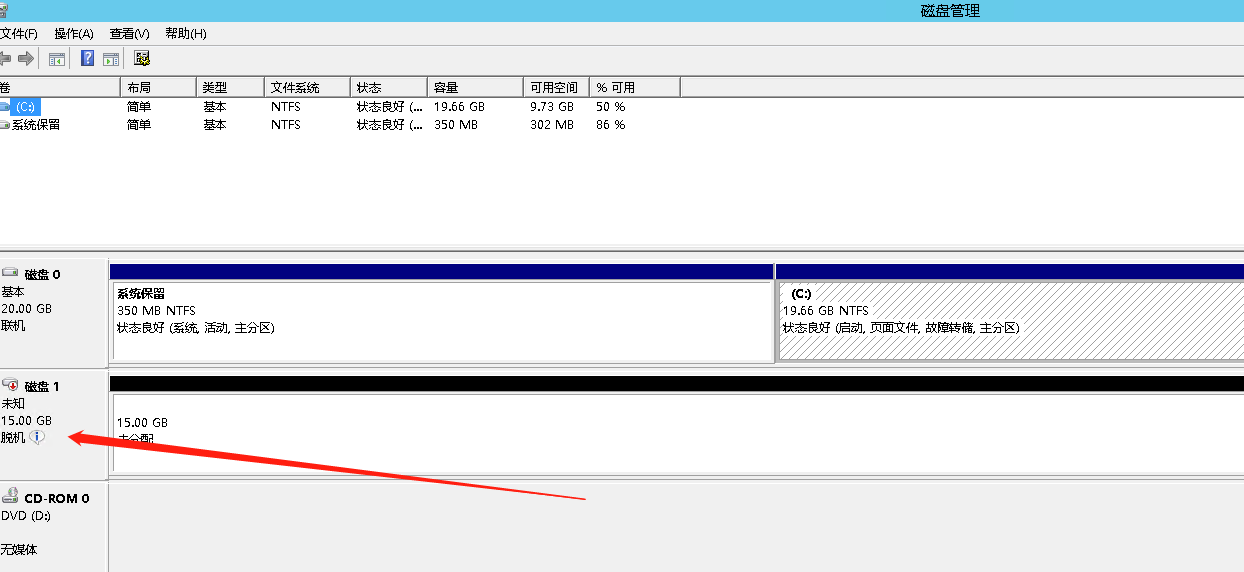Select the 系统保留 volume row in list
The height and width of the screenshot is (572, 1244).
pyautogui.click(x=35, y=125)
